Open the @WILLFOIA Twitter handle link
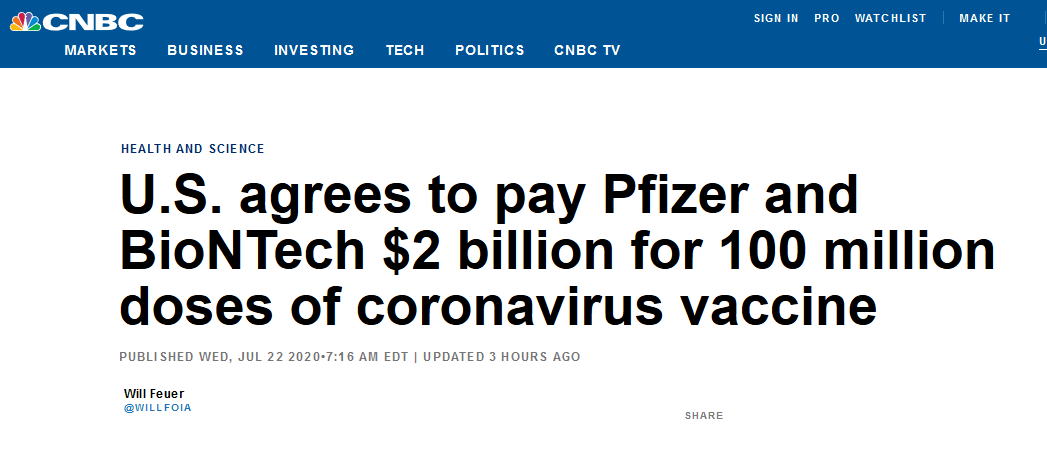 click(158, 408)
